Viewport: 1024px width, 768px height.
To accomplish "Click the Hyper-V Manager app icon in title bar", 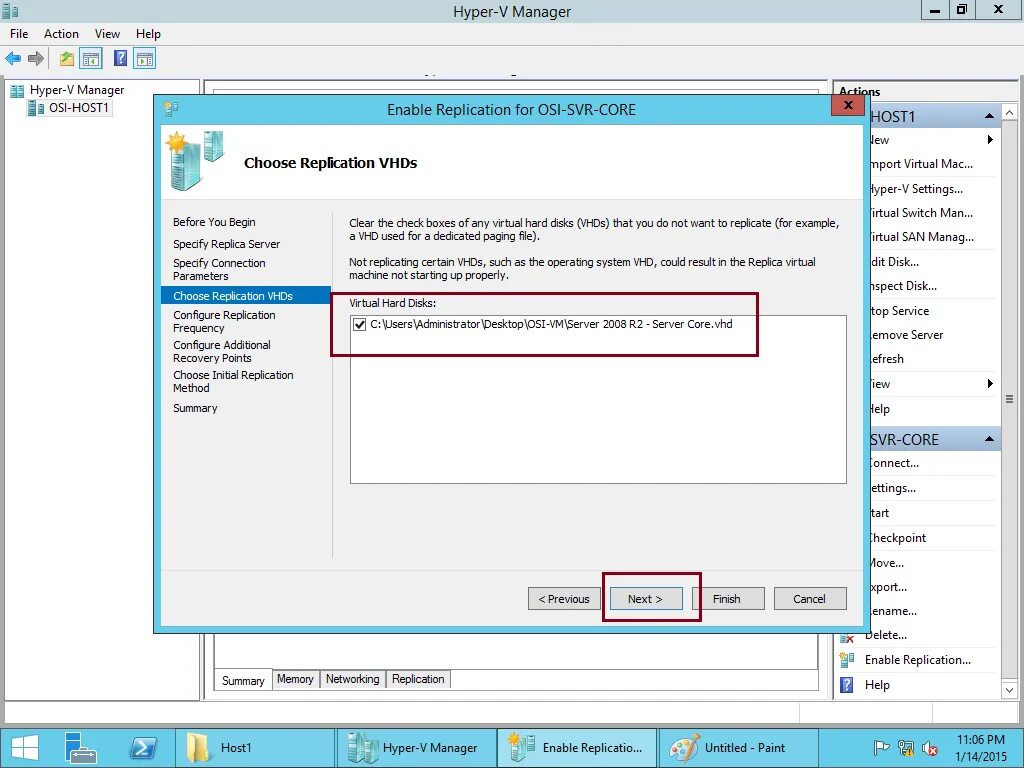I will (10, 11).
